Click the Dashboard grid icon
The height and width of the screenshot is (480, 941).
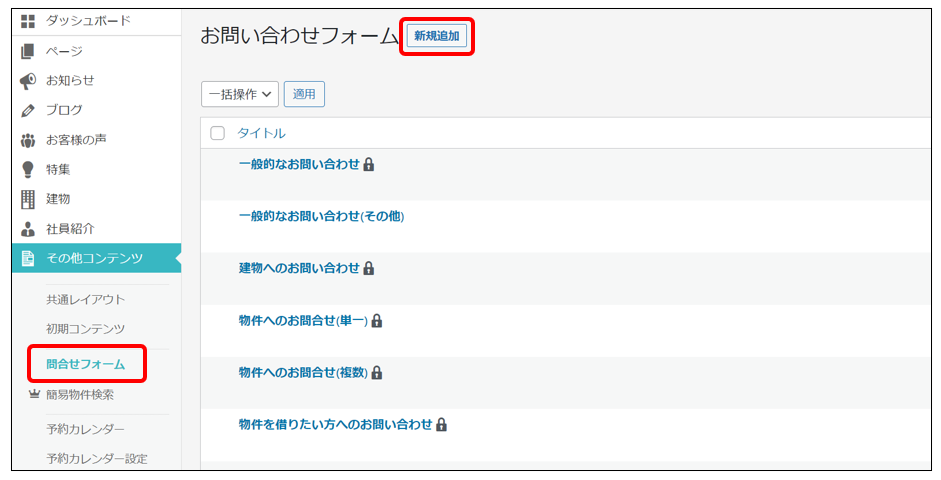coord(28,21)
